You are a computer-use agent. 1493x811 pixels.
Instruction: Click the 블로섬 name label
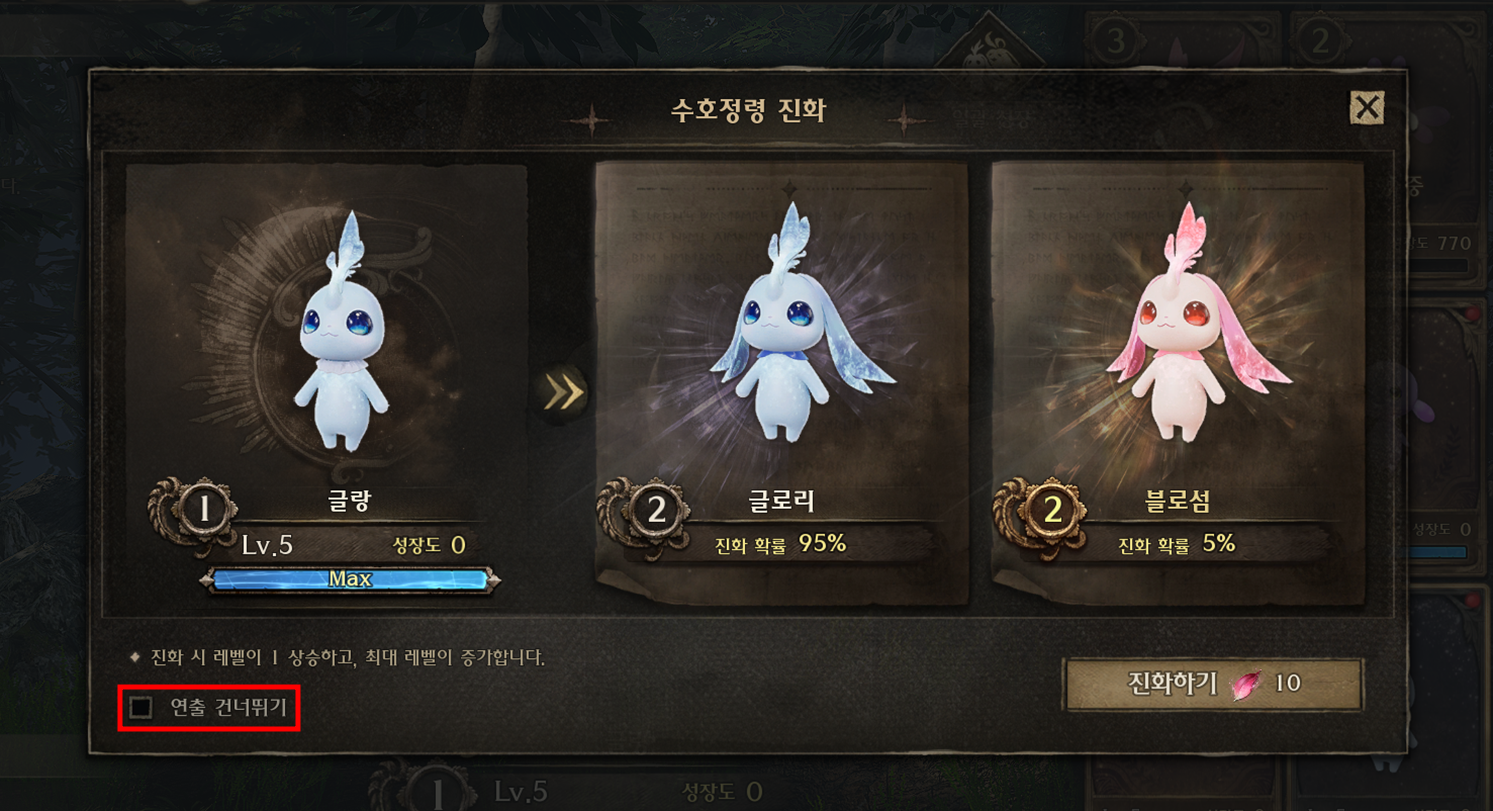tap(1177, 502)
